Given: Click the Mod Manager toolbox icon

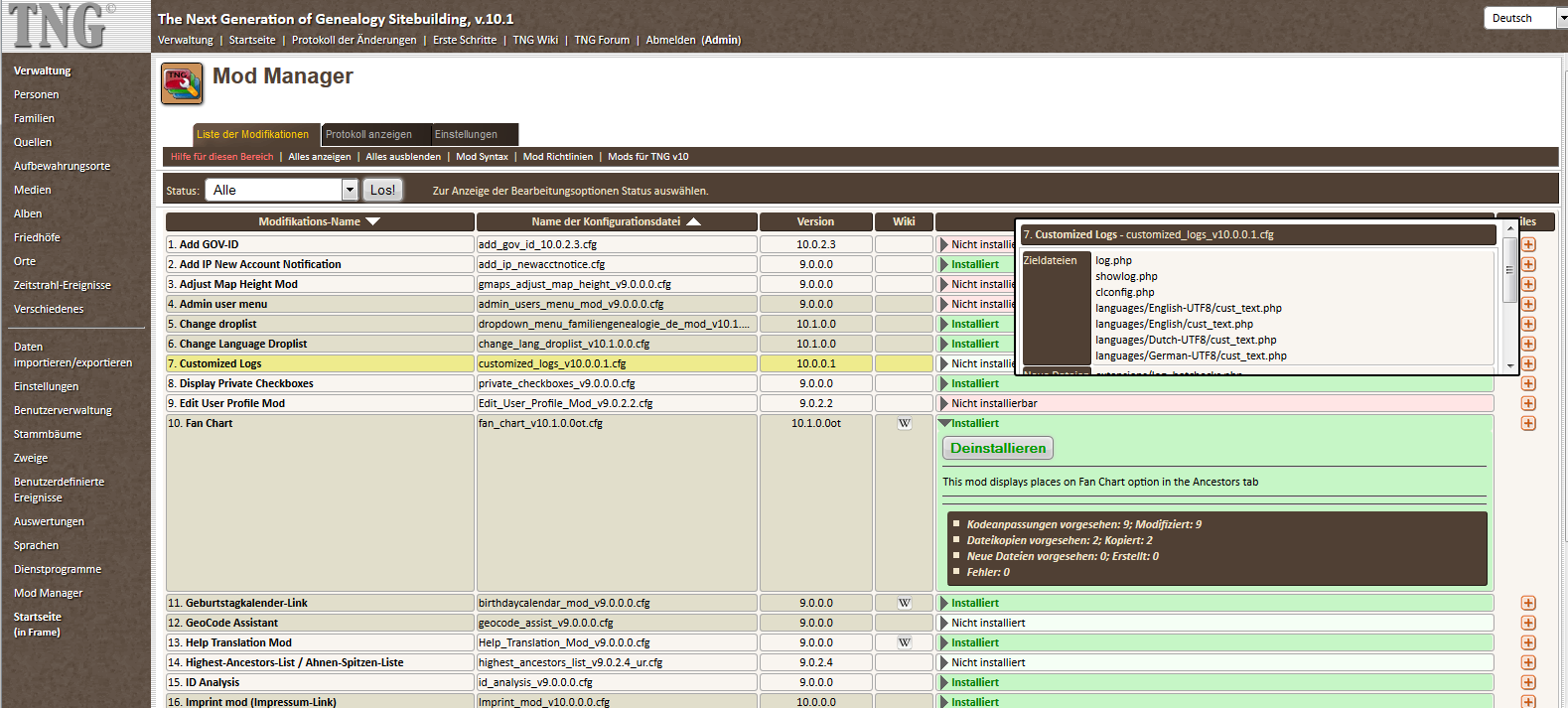Looking at the screenshot, I should (x=182, y=83).
